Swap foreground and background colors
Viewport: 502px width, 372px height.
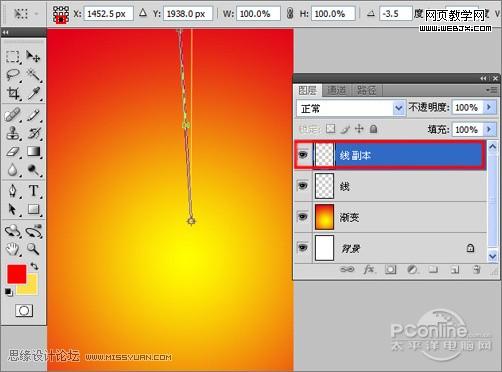click(x=34, y=266)
